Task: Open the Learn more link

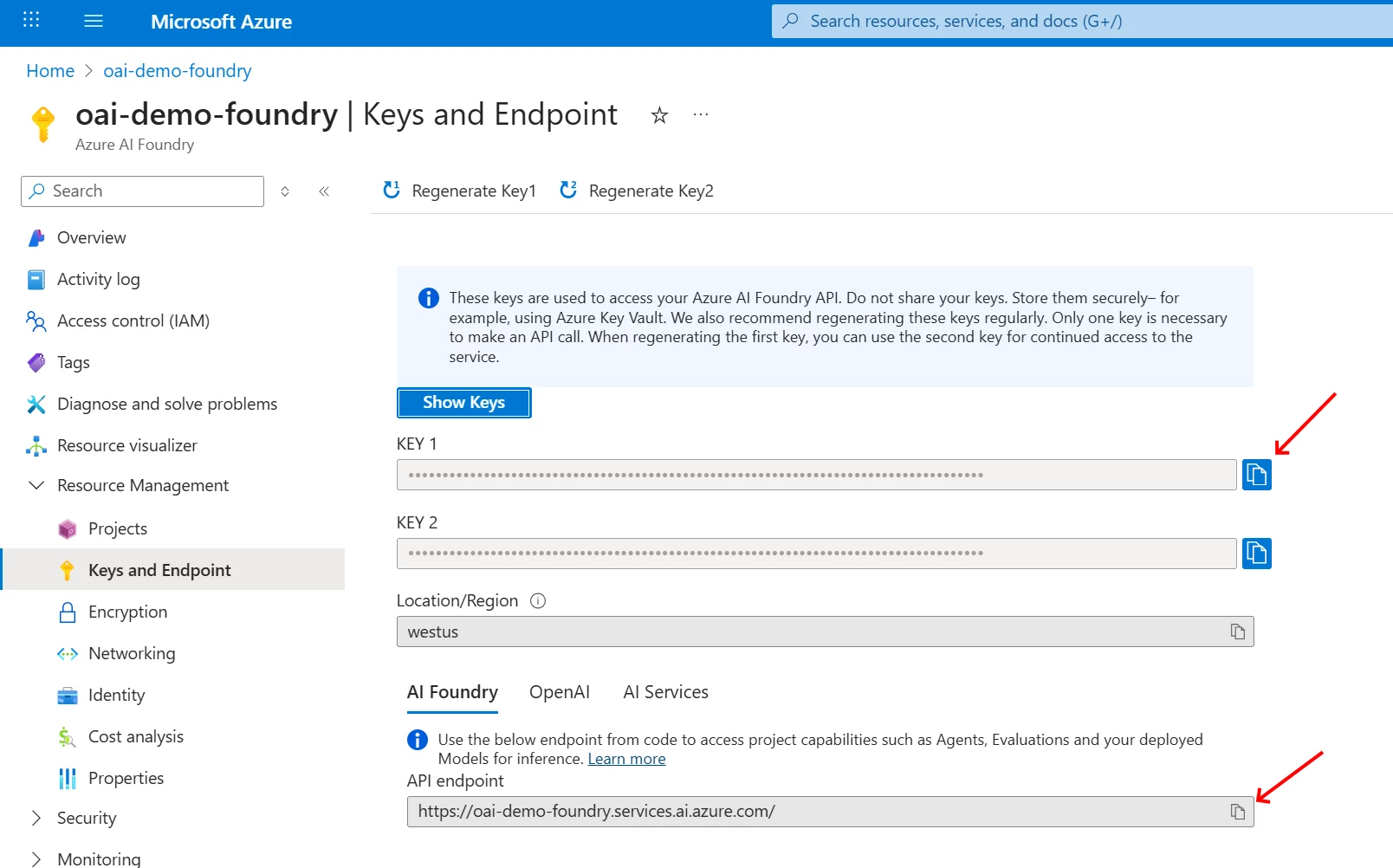Action: coord(626,759)
